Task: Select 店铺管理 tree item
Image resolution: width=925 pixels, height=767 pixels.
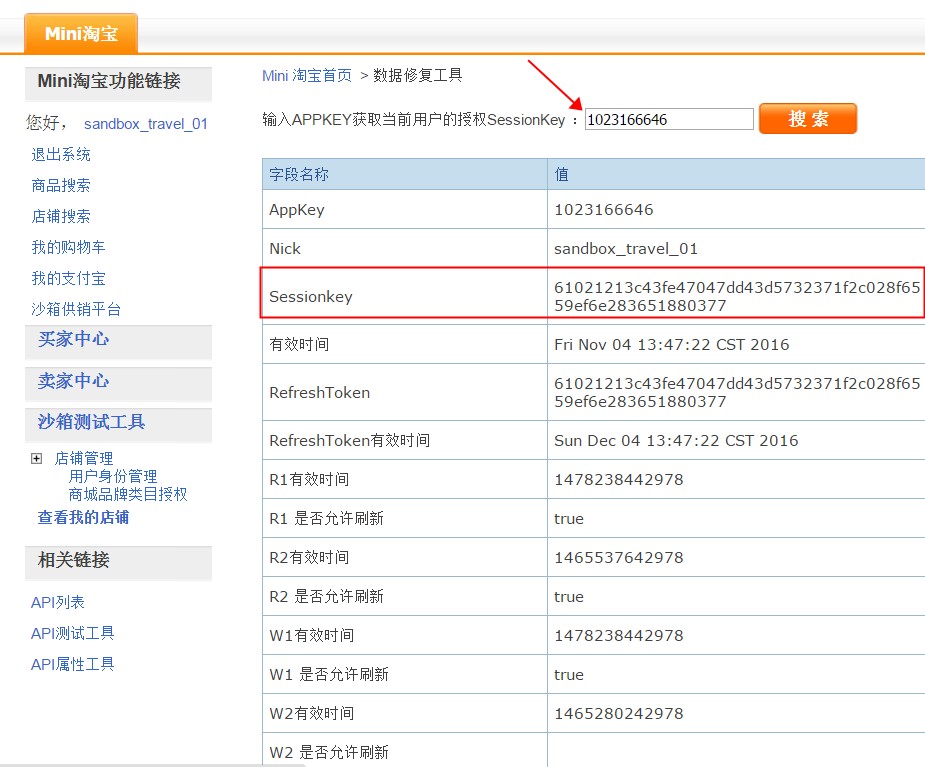Action: [84, 458]
